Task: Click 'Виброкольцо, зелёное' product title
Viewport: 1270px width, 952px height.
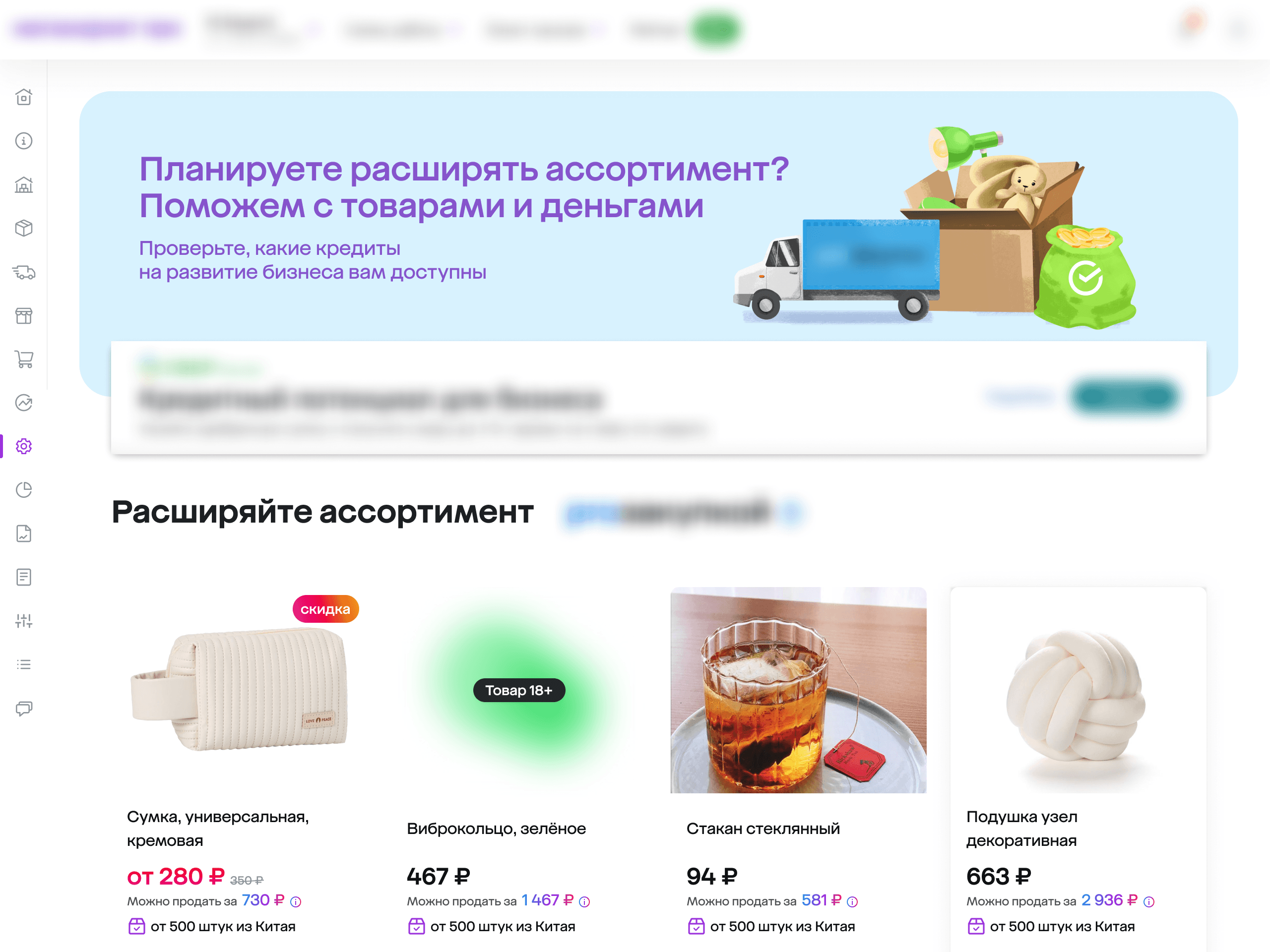Action: coord(496,829)
